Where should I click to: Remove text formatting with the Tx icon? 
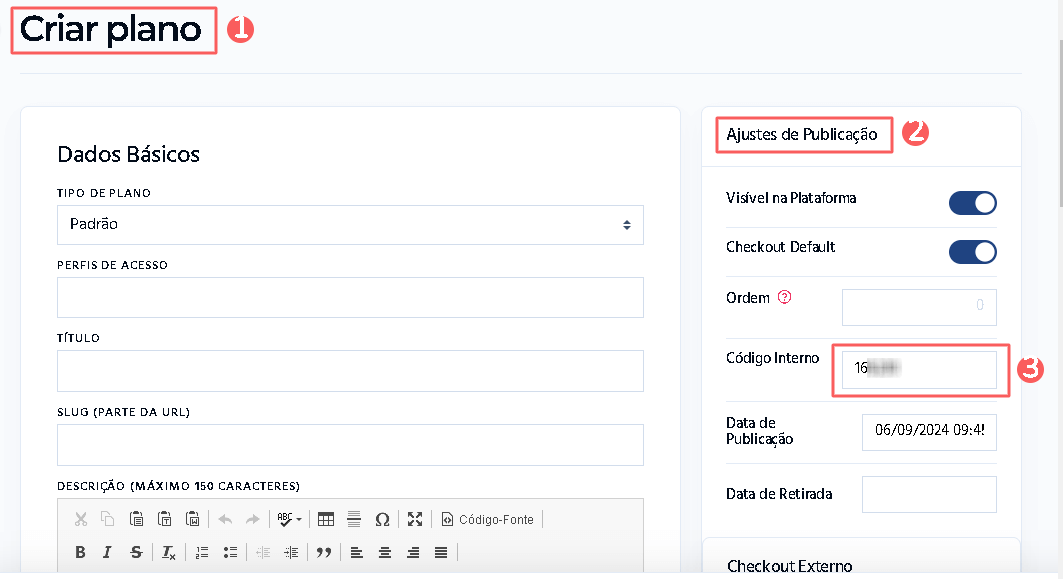pos(167,551)
